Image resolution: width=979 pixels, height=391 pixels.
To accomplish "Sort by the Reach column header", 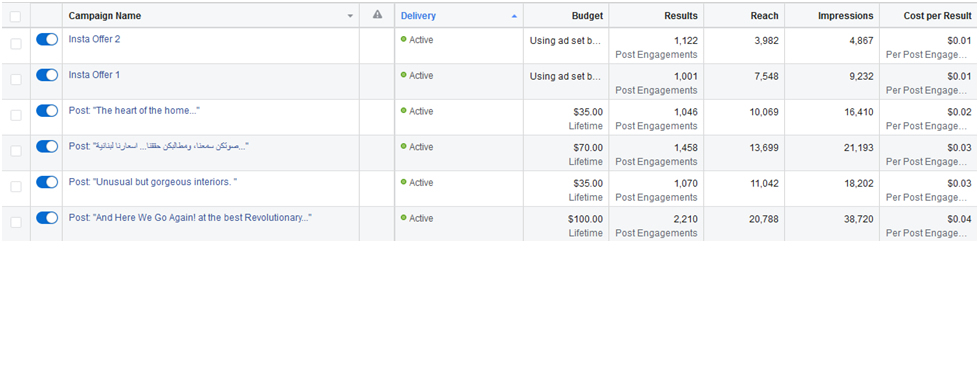I will point(764,16).
